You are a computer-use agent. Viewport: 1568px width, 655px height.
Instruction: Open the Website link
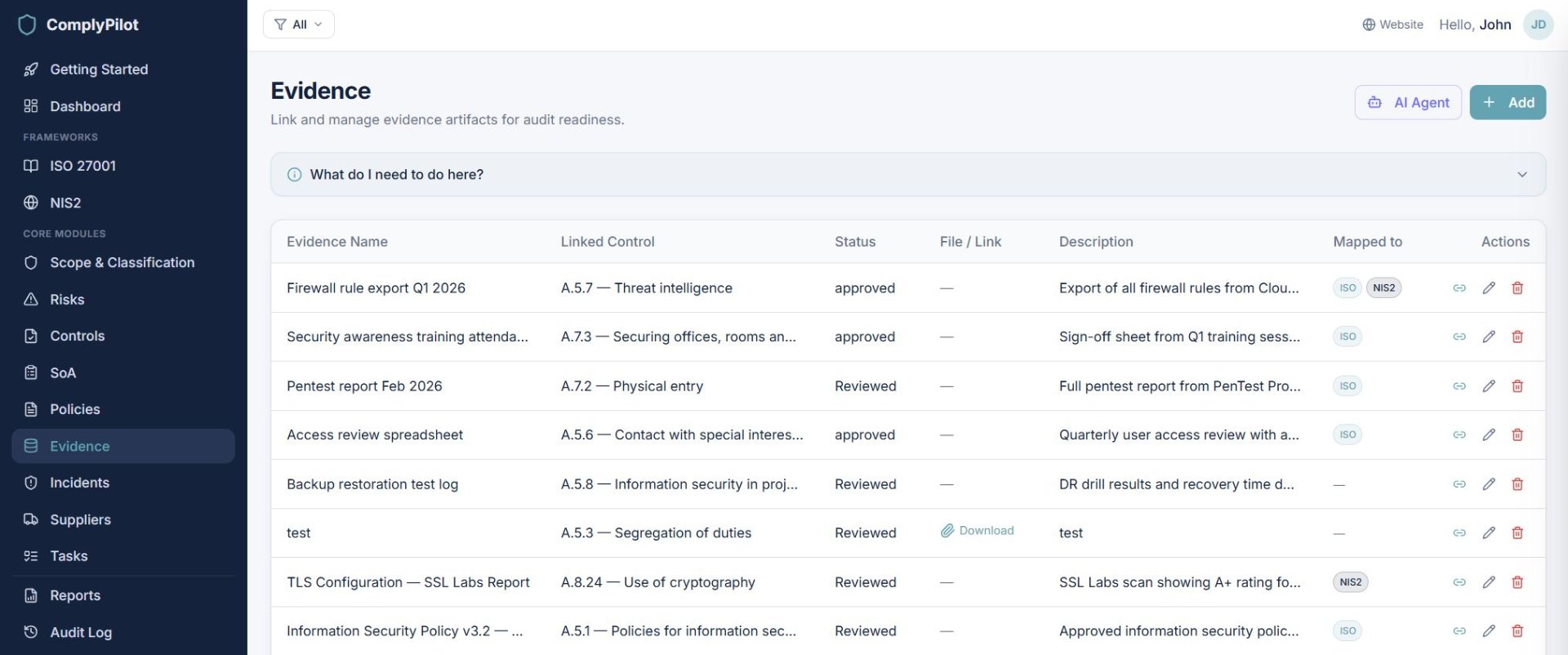click(x=1392, y=25)
